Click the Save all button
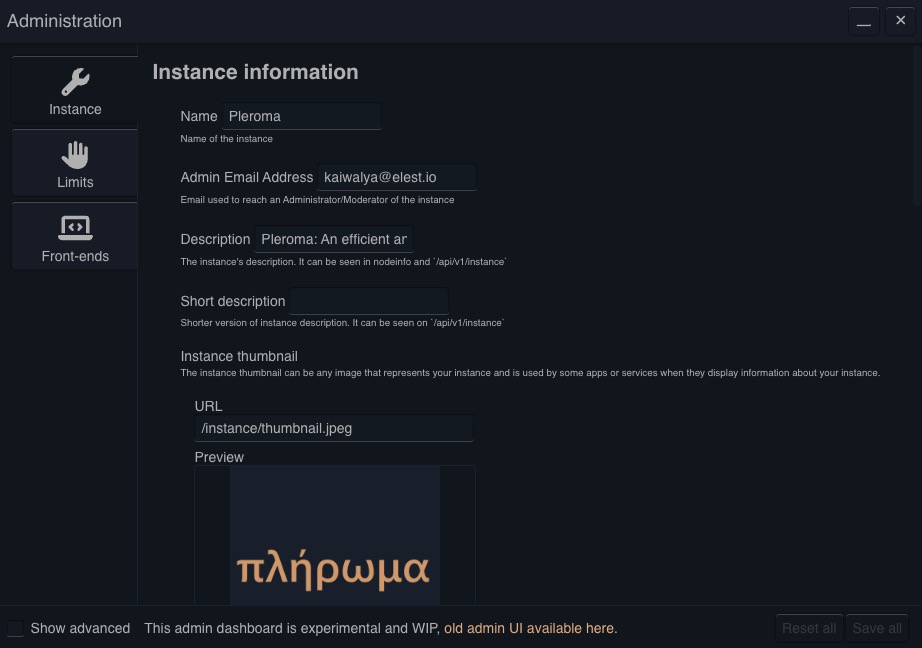 pyautogui.click(x=877, y=628)
